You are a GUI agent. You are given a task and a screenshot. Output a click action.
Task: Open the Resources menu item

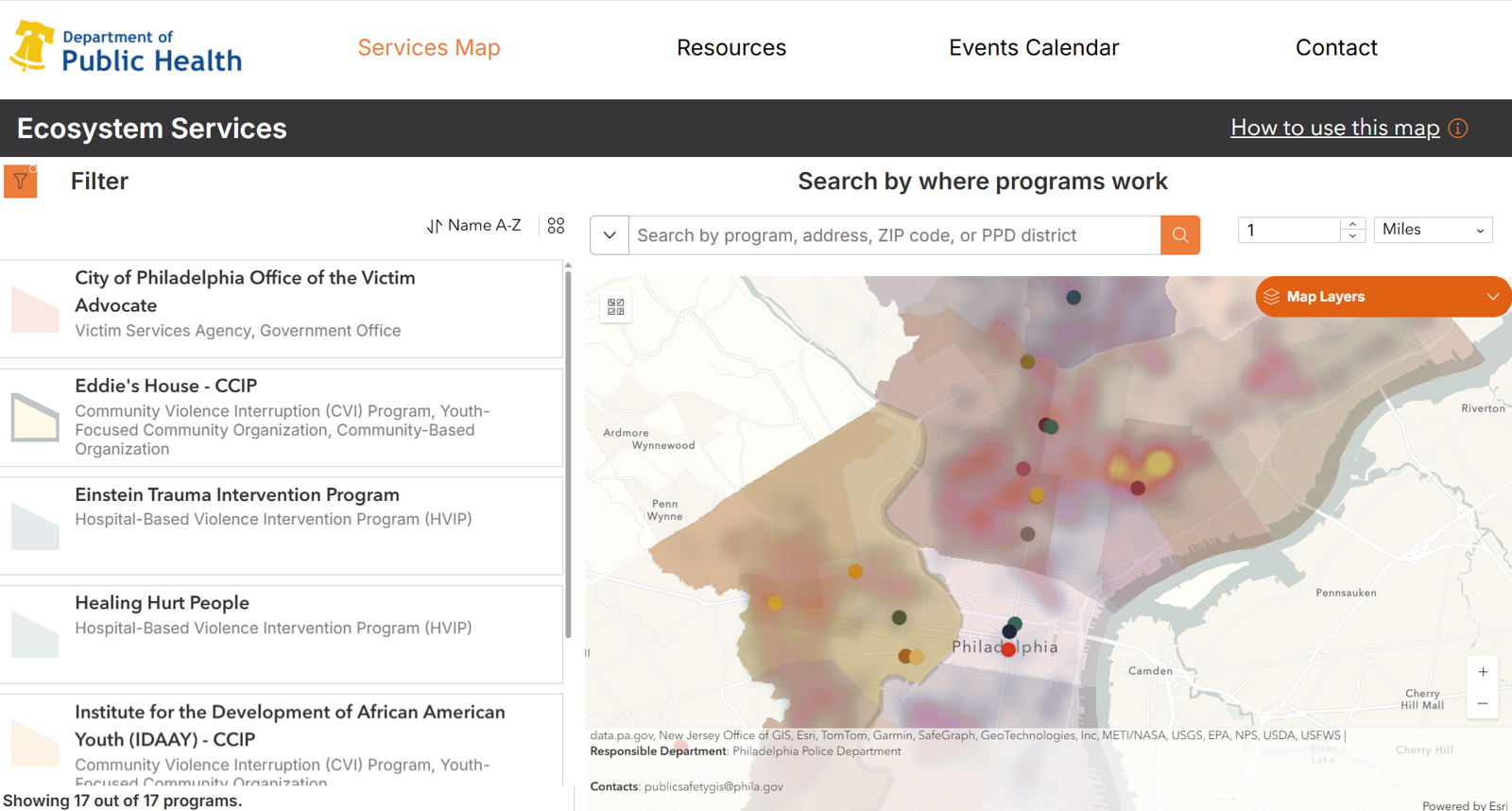pyautogui.click(x=730, y=48)
